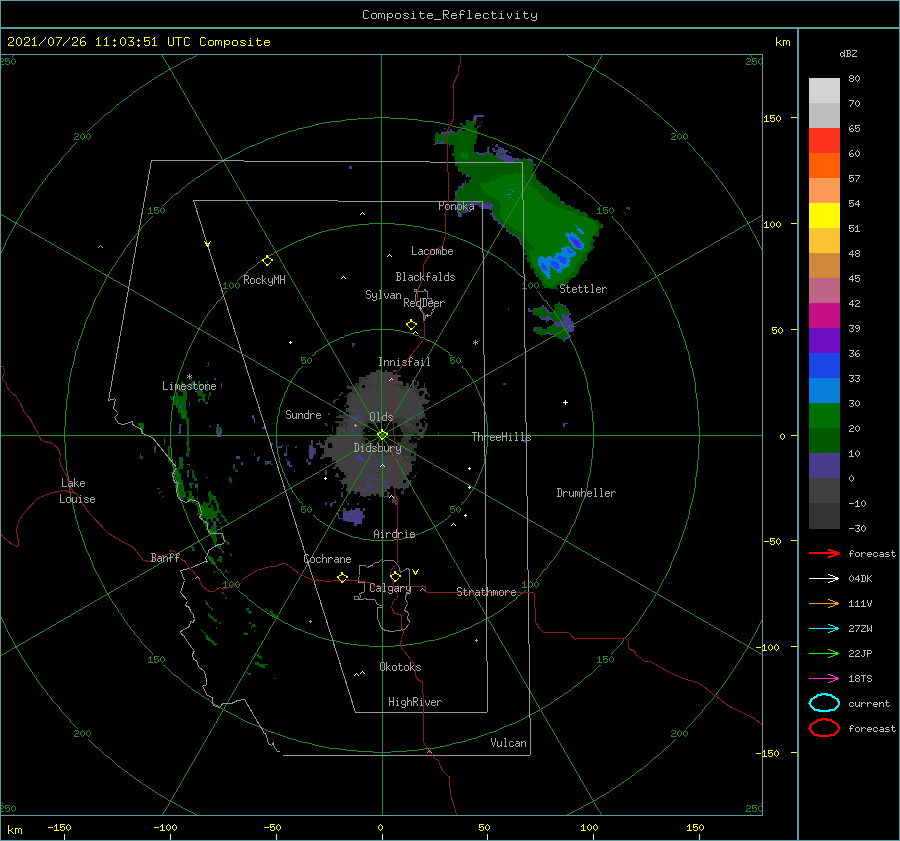The image size is (900, 841).
Task: Select the Blackfalds label
Action: click(x=425, y=277)
